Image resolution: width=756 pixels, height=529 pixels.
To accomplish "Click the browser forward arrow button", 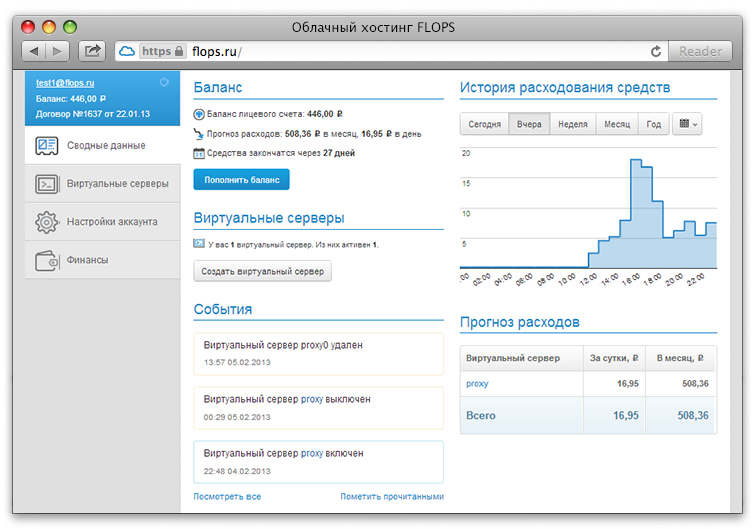I will tap(57, 51).
